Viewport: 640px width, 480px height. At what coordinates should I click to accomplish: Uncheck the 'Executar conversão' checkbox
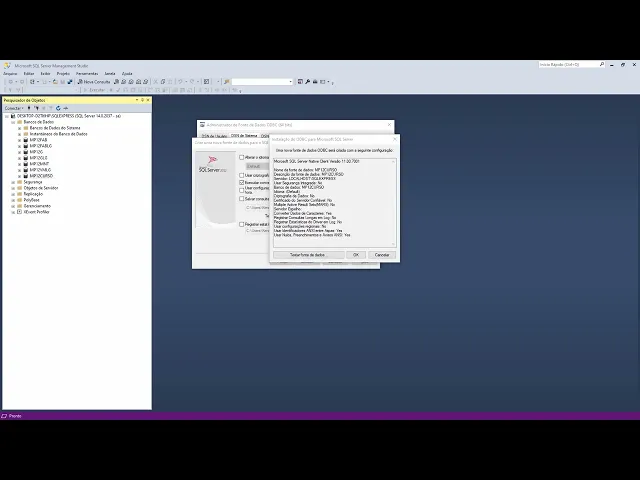coord(242,182)
